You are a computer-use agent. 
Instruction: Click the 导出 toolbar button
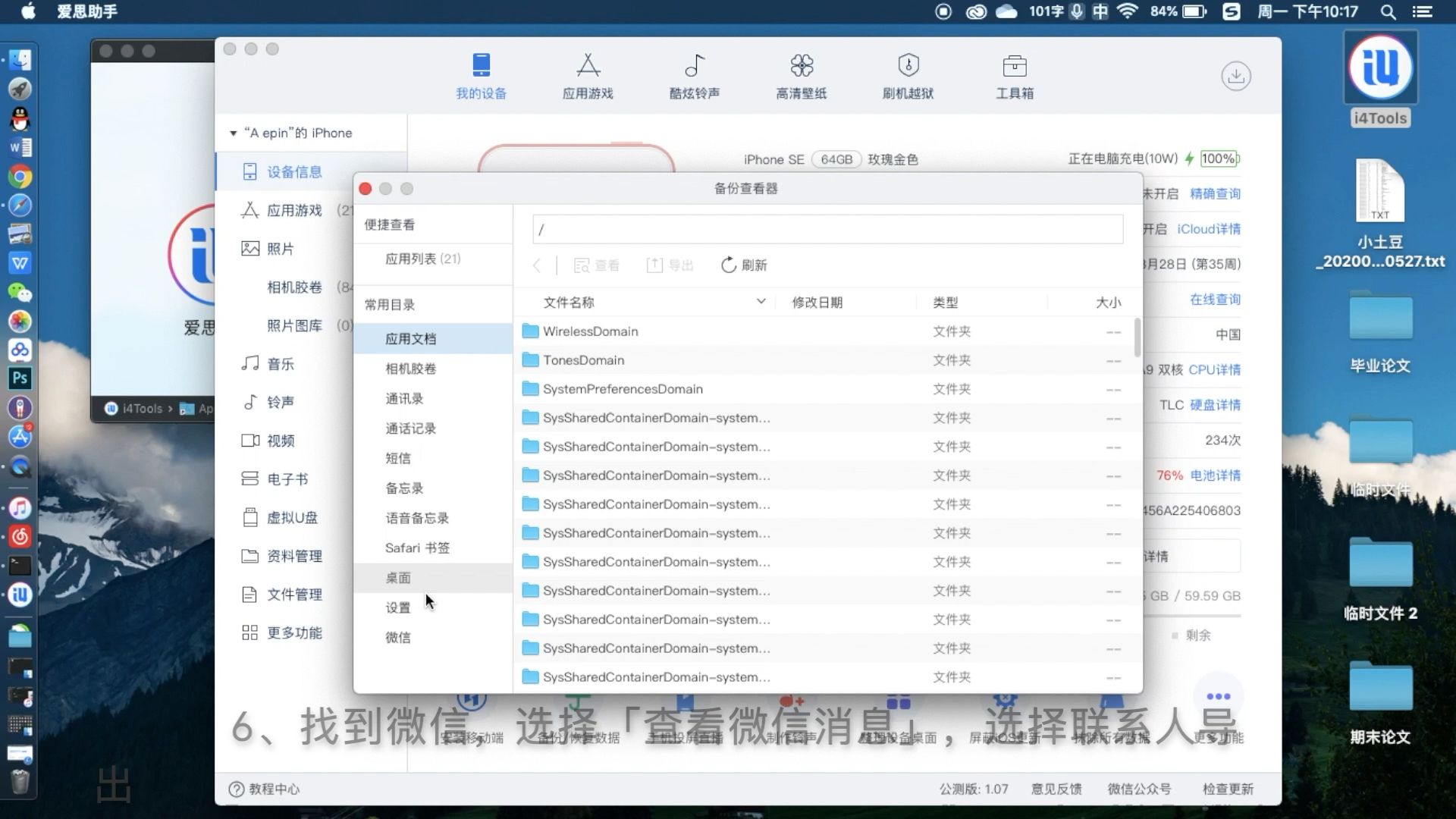coord(670,265)
